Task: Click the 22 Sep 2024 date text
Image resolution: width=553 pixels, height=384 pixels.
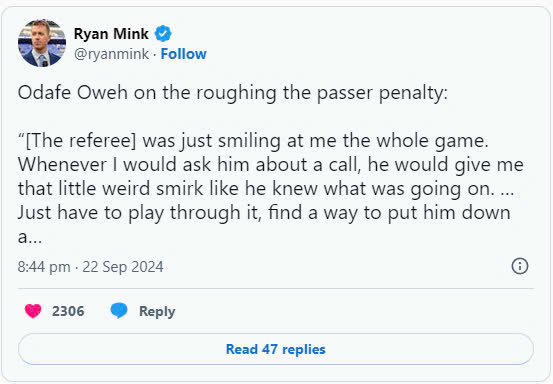Action: click(123, 267)
